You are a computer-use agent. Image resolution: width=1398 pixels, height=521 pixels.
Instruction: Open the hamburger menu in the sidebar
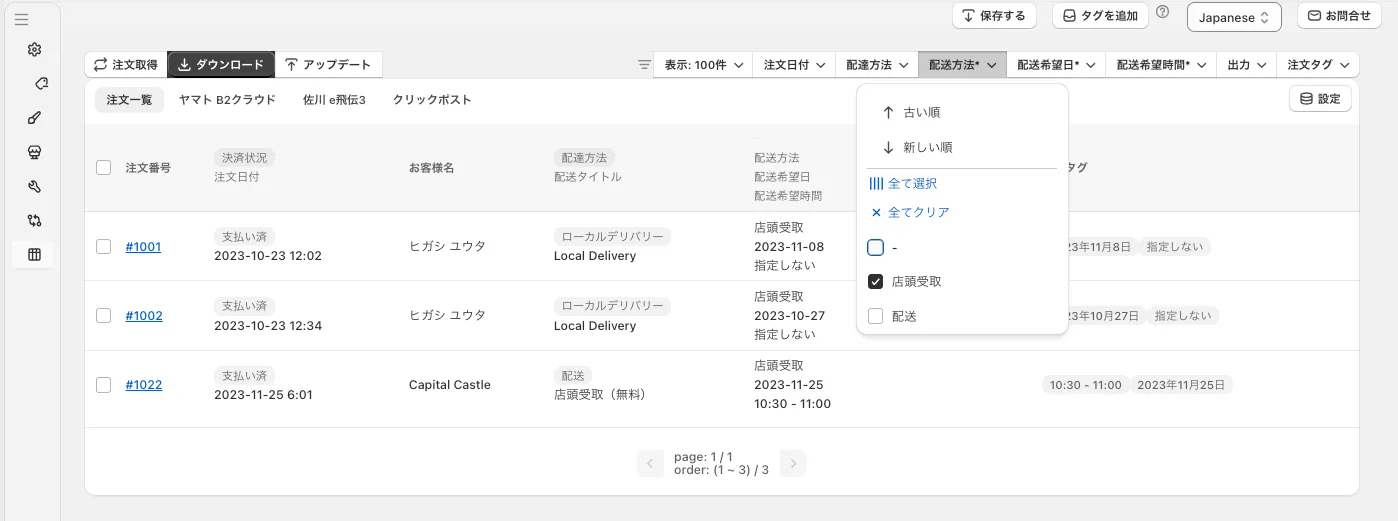pos(21,19)
